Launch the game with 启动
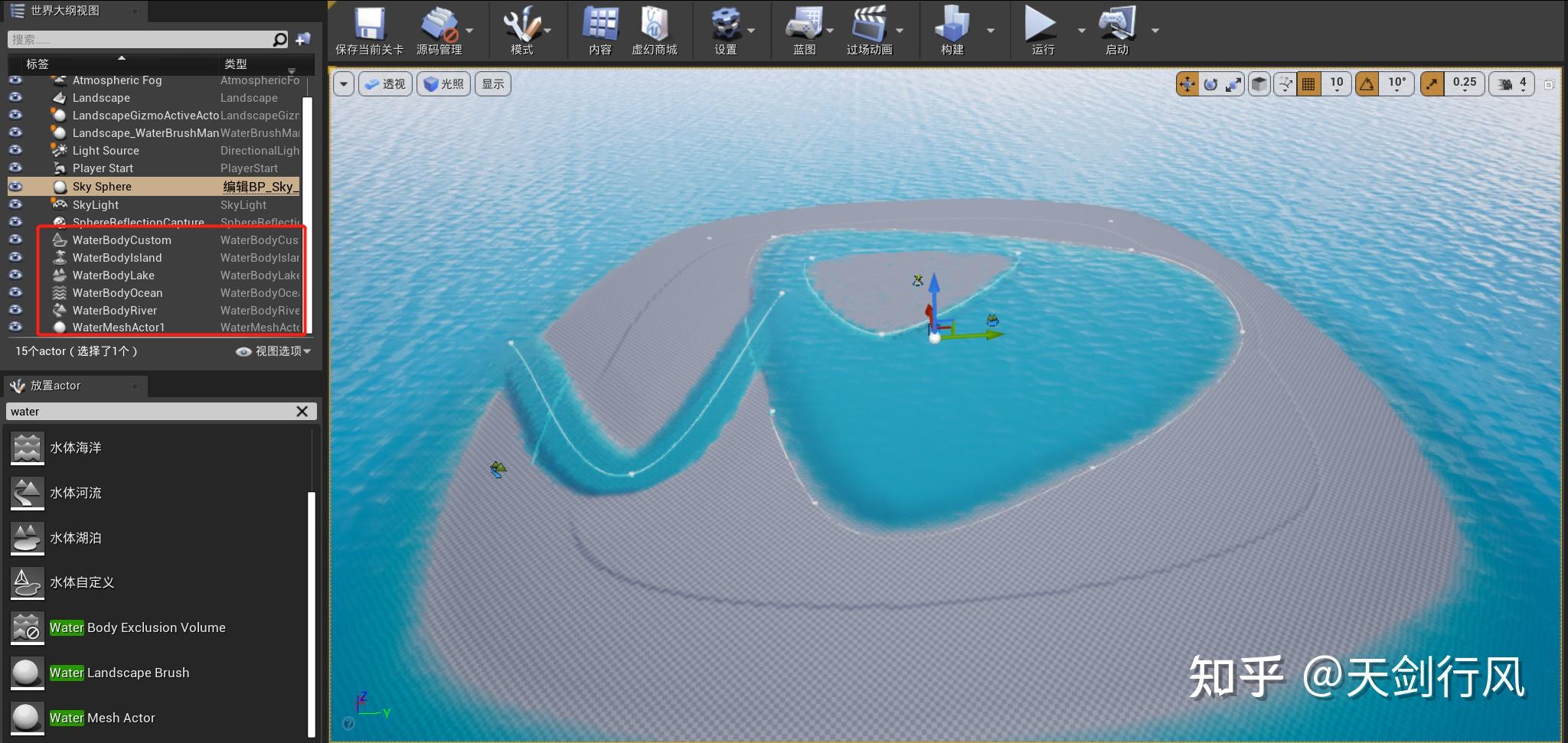This screenshot has width=1568, height=743. tap(1116, 31)
